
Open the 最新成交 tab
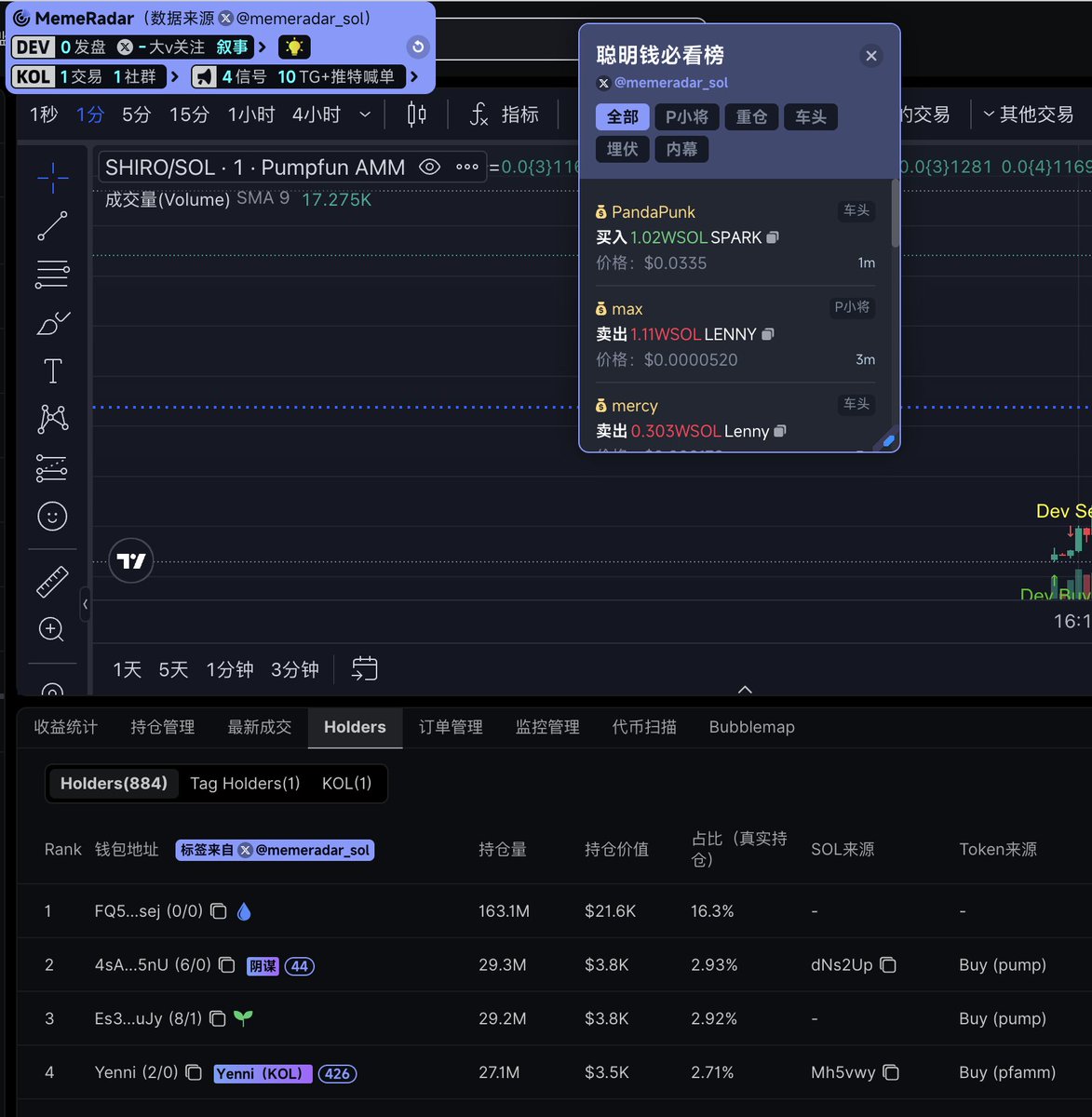click(x=260, y=727)
